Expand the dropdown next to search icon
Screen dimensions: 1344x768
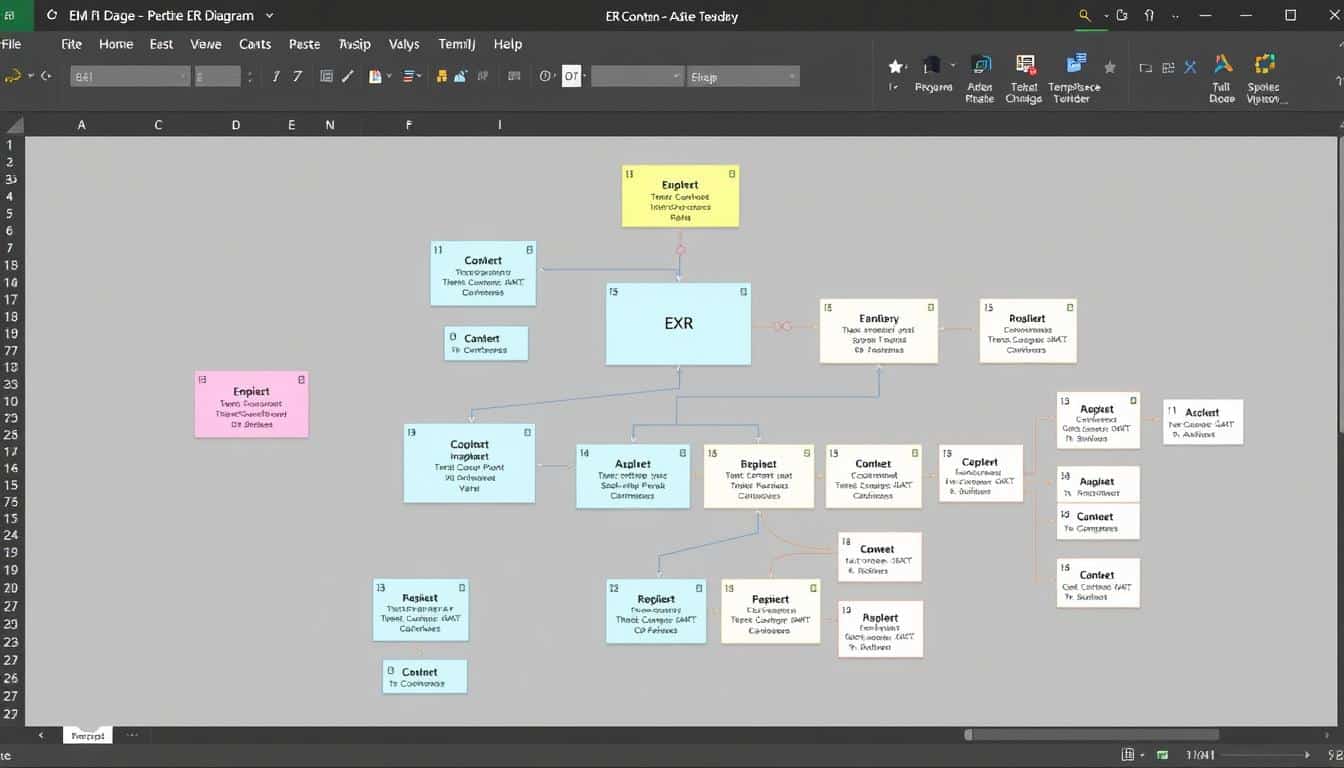pos(1105,16)
